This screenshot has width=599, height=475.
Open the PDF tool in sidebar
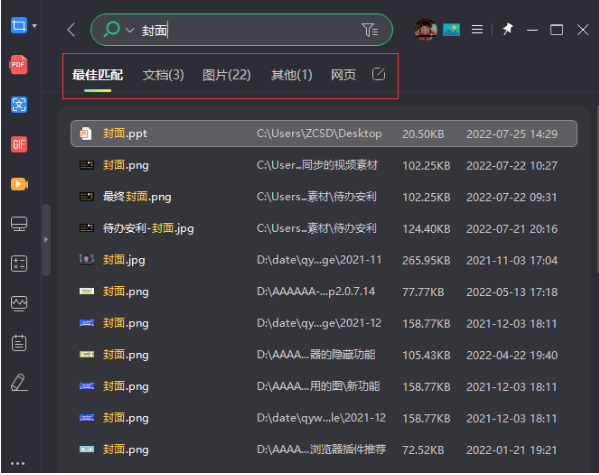tap(18, 65)
